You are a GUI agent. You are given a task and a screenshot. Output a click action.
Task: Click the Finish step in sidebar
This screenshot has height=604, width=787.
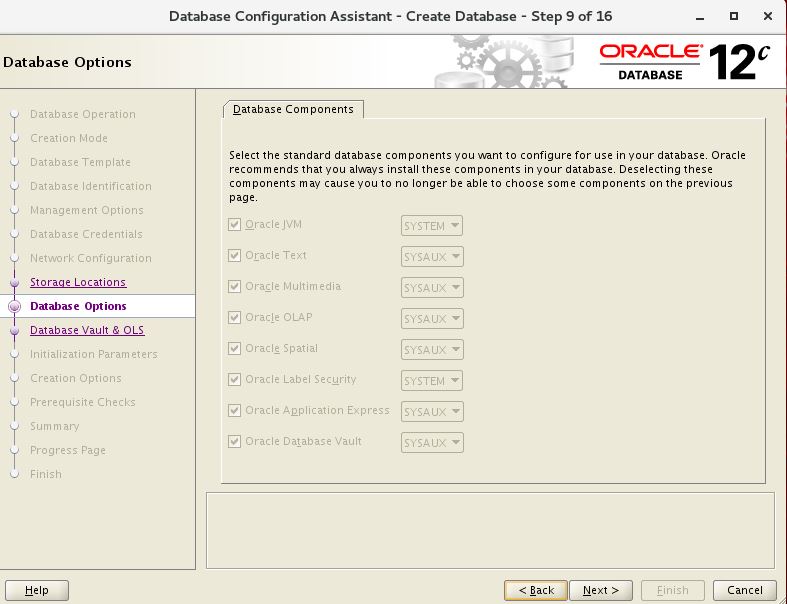pyautogui.click(x=46, y=474)
